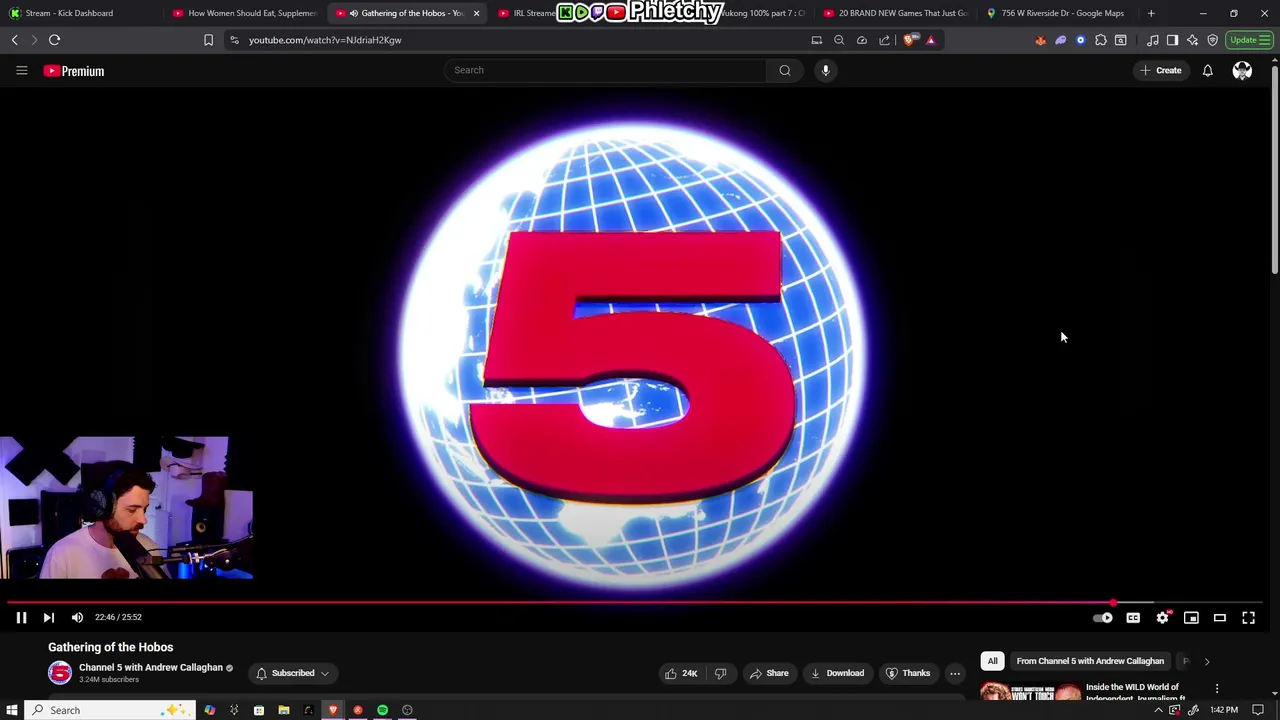Open the YouTube guide hamburger menu
The image size is (1280, 720).
point(21,70)
